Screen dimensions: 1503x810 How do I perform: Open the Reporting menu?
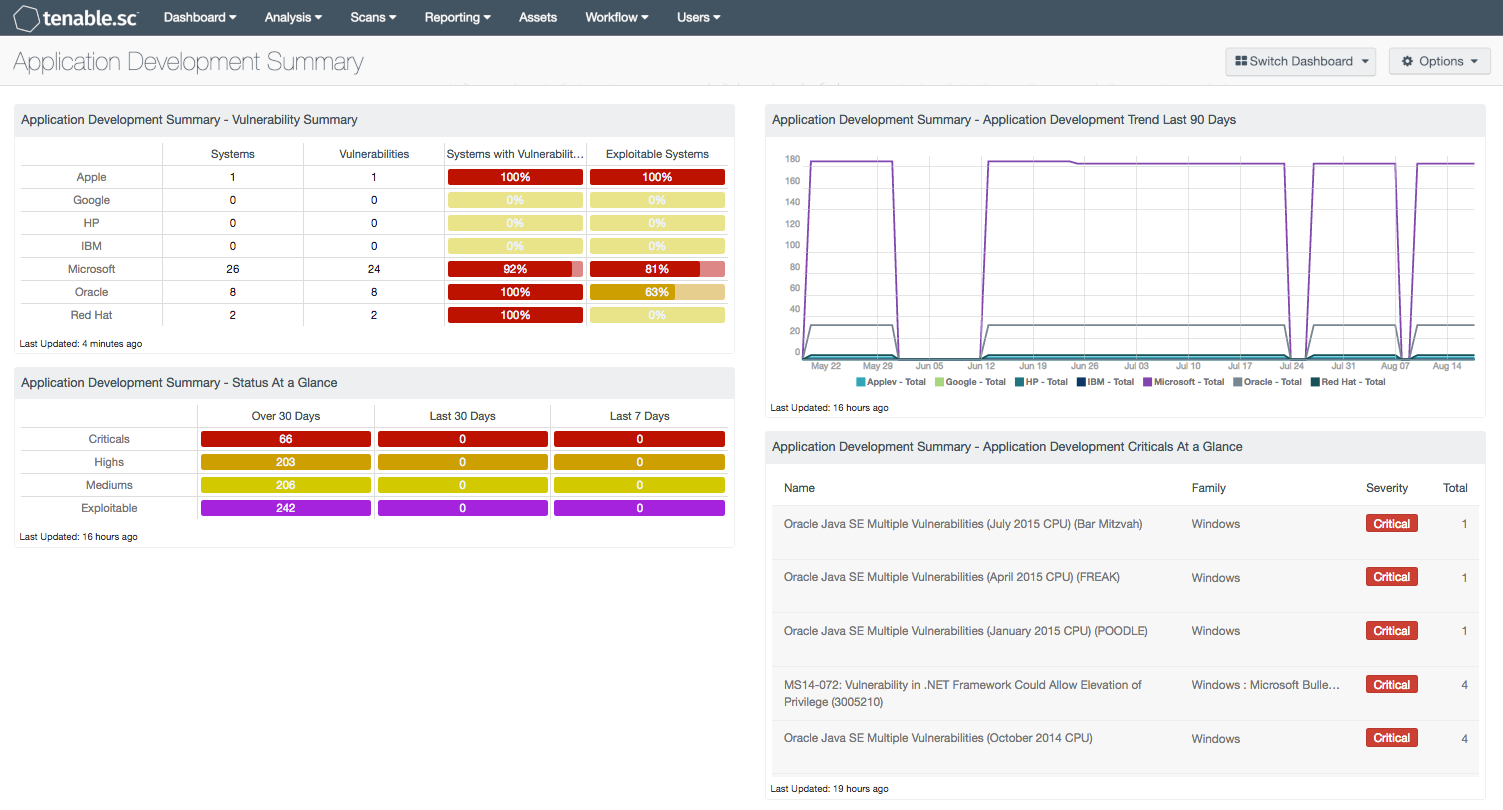point(457,17)
